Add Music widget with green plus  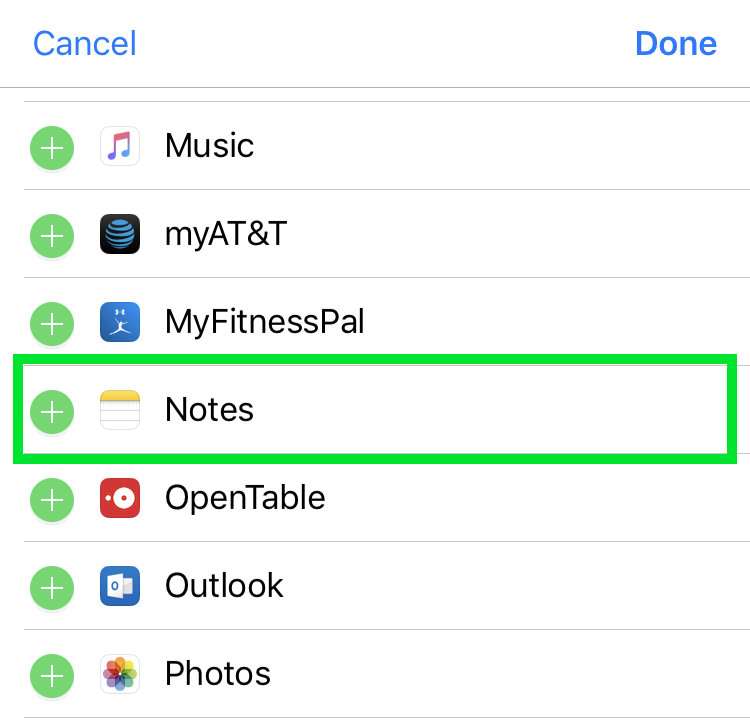click(x=52, y=148)
